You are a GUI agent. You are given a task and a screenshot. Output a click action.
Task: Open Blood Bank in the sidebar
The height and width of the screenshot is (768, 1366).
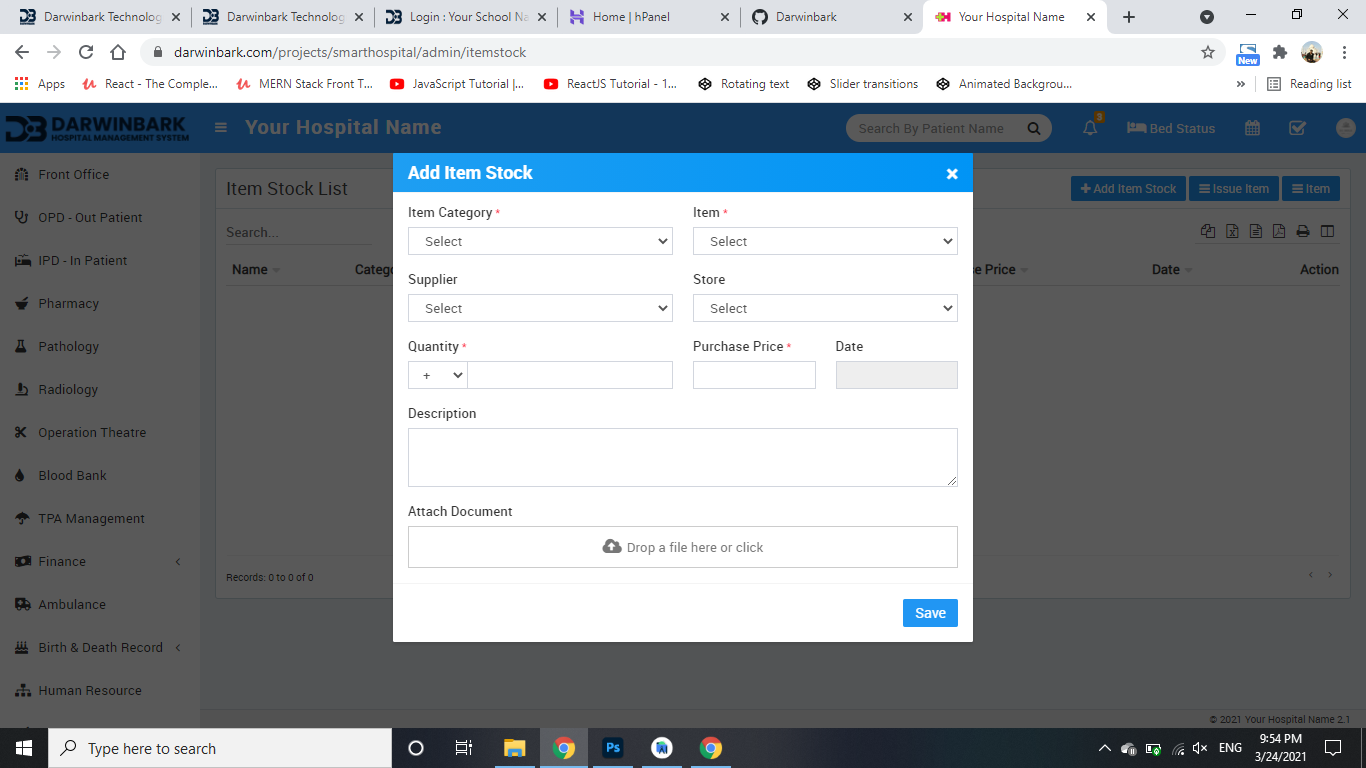72,475
